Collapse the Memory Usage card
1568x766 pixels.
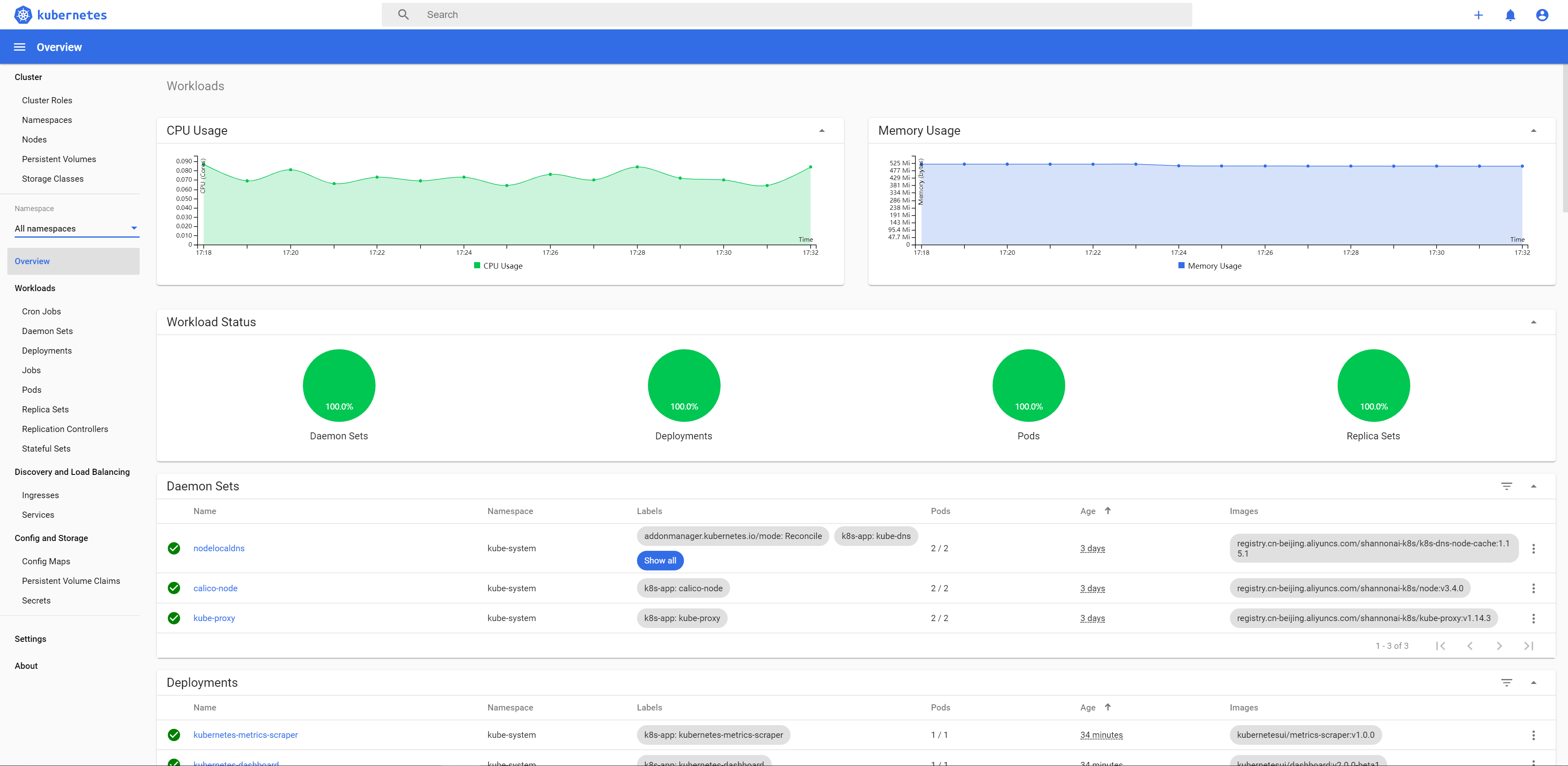click(x=1533, y=130)
